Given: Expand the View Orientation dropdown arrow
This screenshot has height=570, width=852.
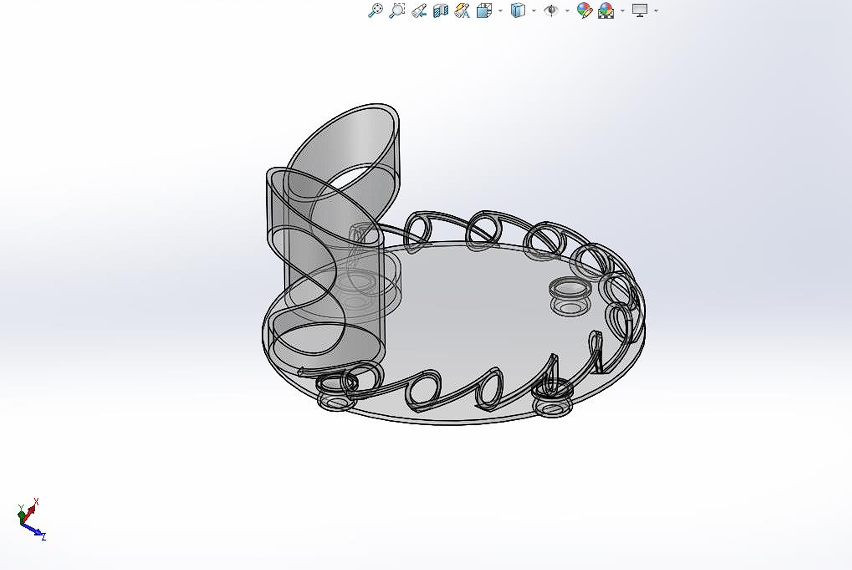Looking at the screenshot, I should (500, 11).
